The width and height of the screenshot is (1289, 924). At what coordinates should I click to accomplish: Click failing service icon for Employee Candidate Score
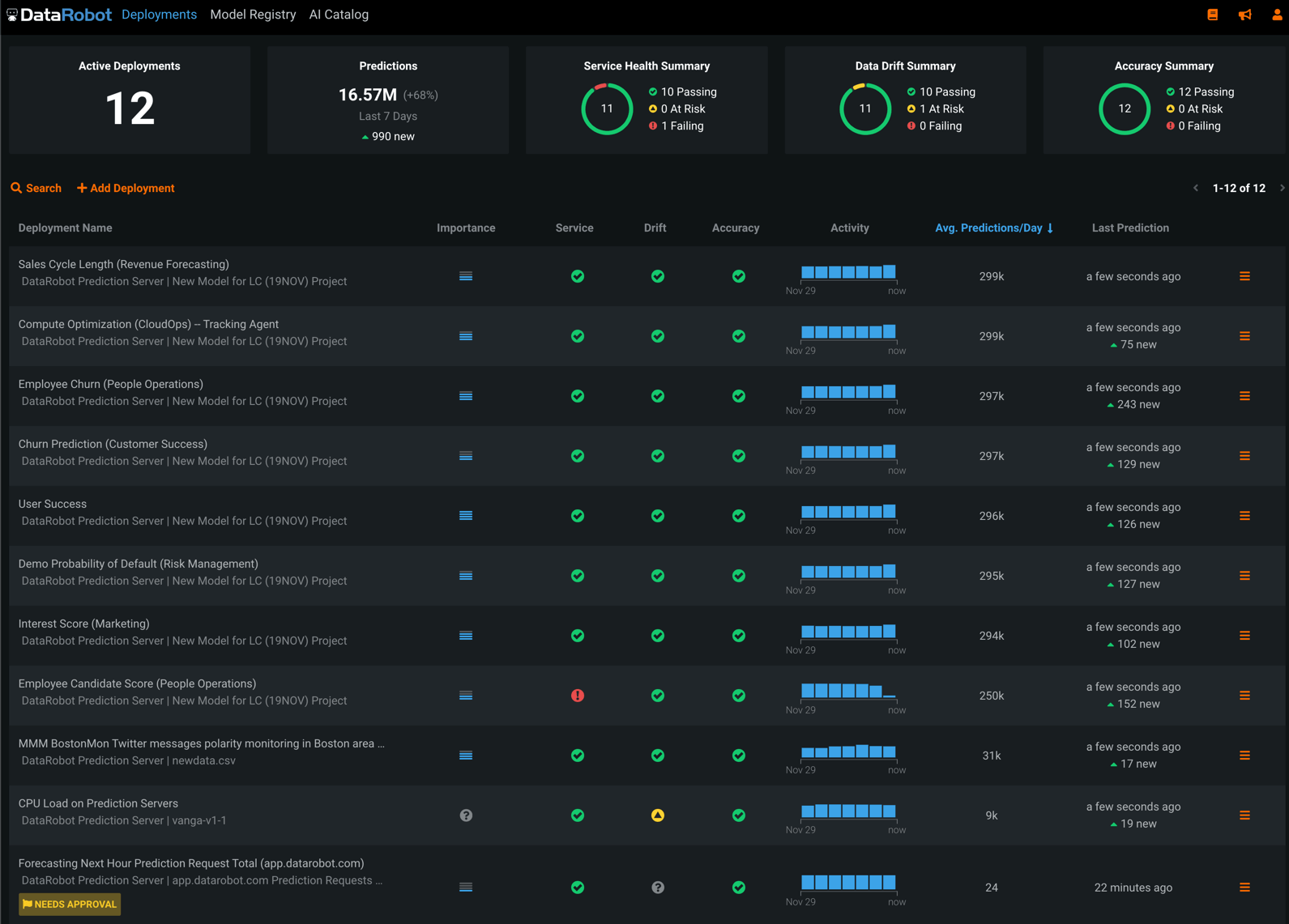coord(578,696)
